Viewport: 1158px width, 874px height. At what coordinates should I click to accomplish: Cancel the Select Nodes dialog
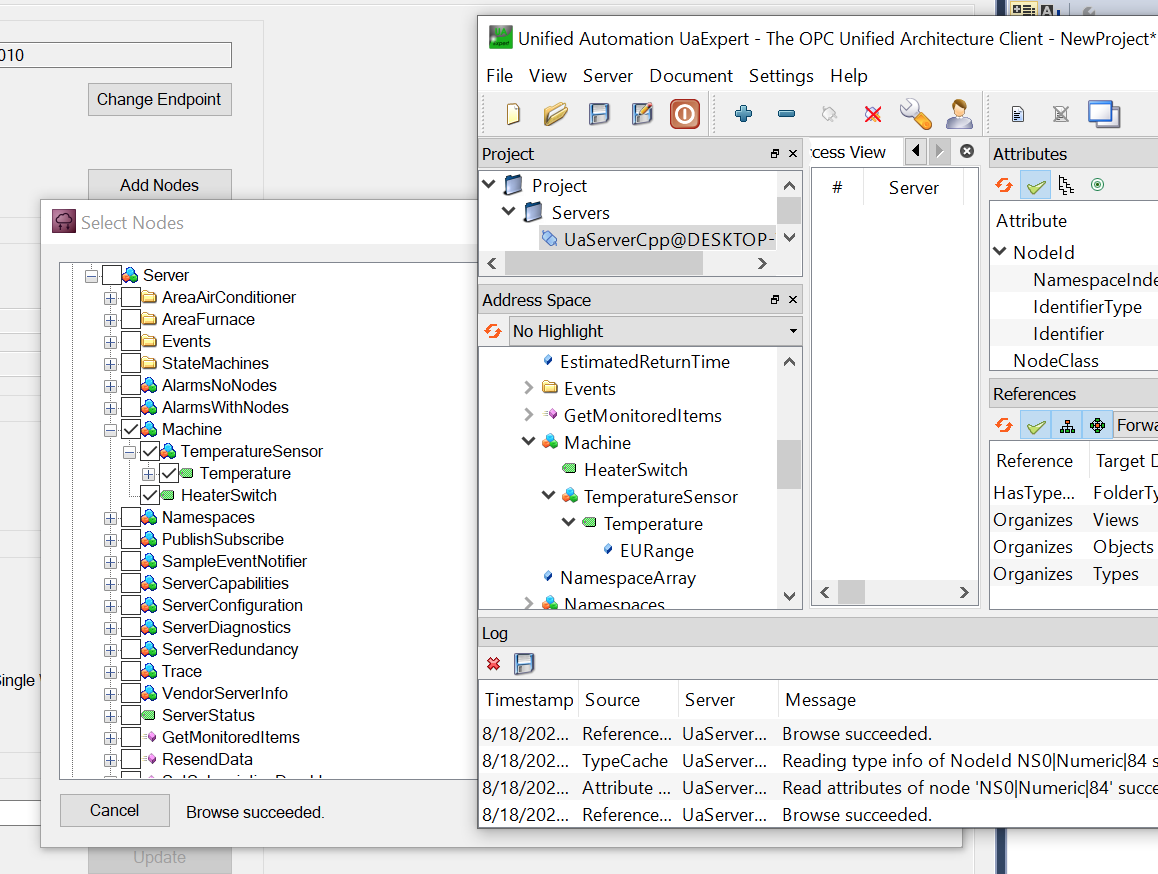(114, 810)
